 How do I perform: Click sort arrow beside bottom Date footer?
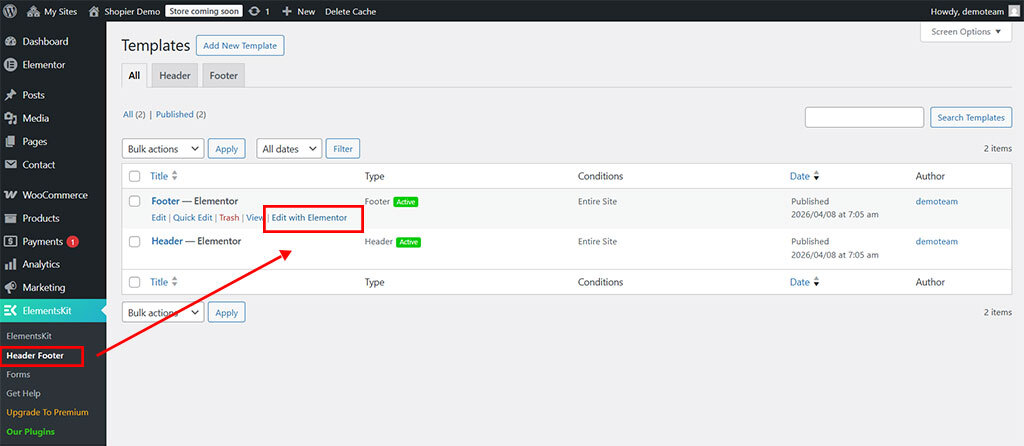point(816,282)
